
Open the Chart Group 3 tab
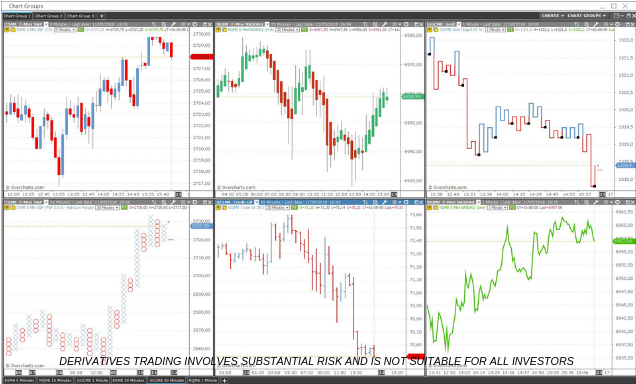80,16
